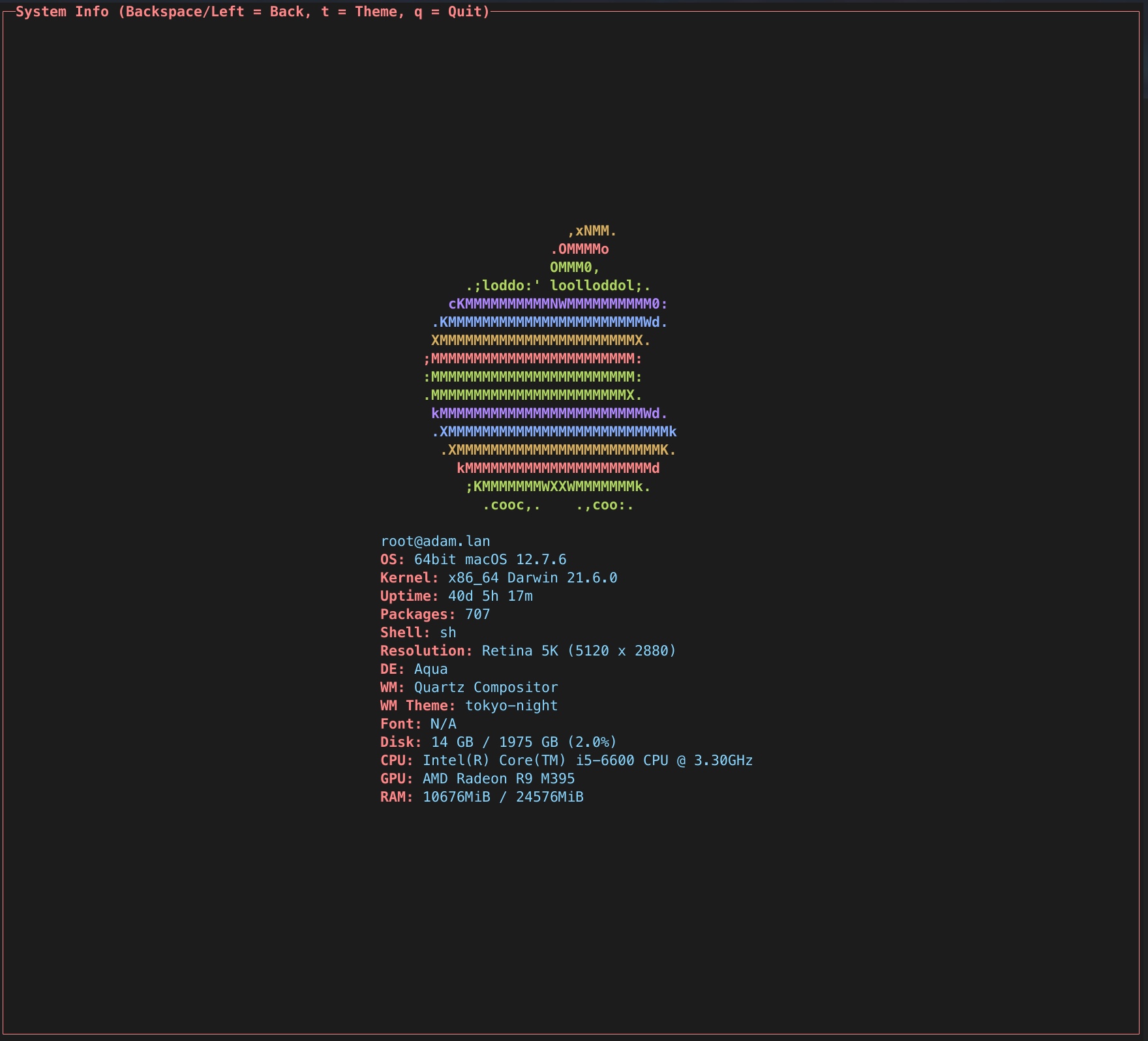Click the WM: Quartz Compositor line
The image size is (1148, 1041).
pos(469,687)
